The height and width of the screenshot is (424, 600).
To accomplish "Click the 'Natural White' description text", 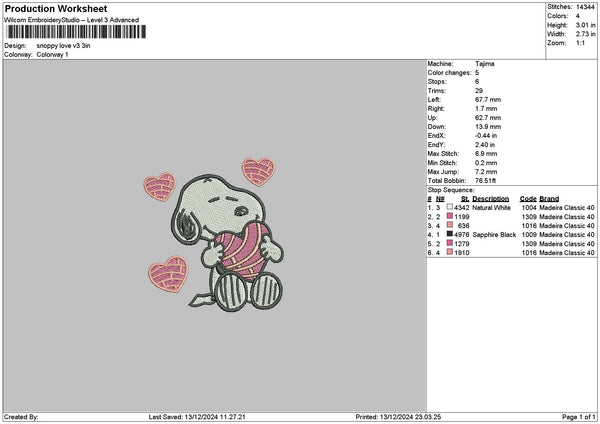I will [491, 207].
